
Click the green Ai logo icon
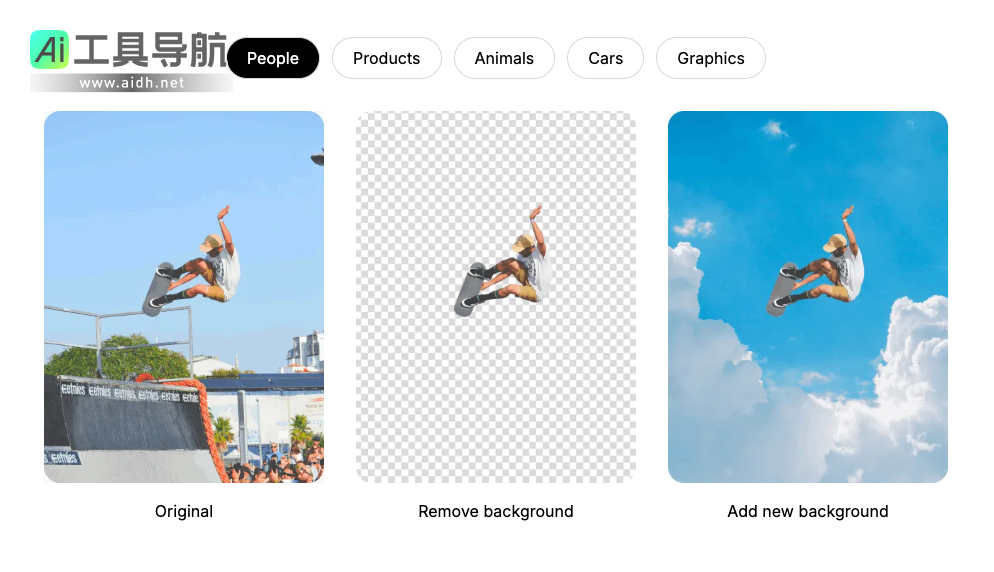tap(49, 50)
